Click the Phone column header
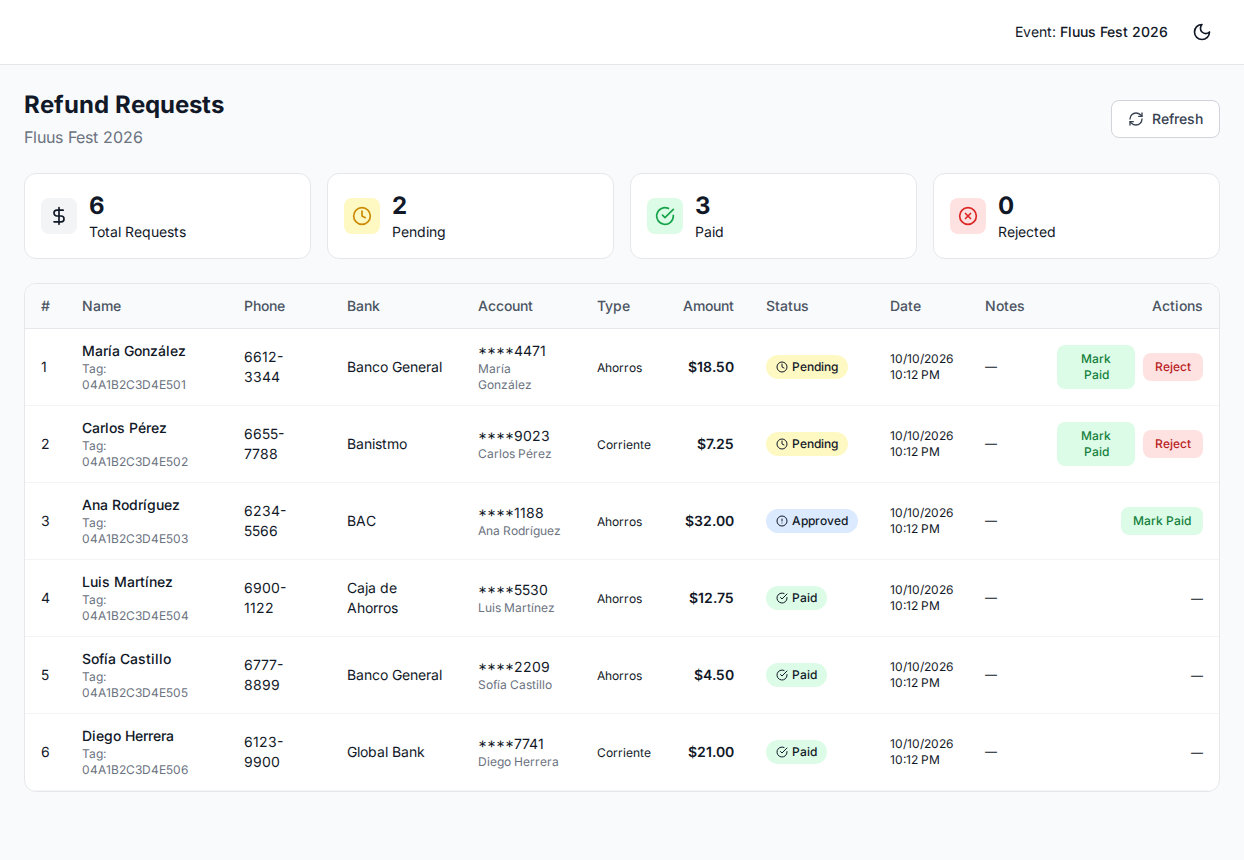This screenshot has height=860, width=1244. point(265,306)
